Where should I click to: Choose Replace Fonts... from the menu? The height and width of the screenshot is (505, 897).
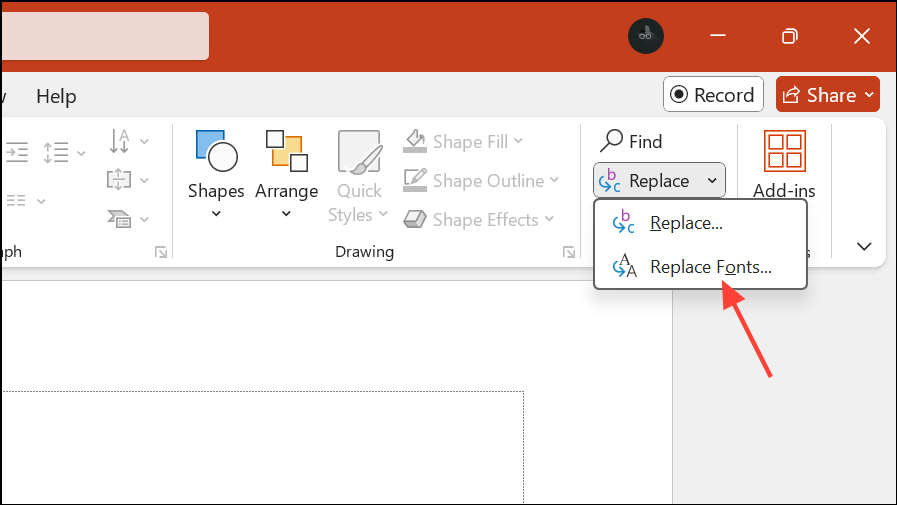(710, 267)
